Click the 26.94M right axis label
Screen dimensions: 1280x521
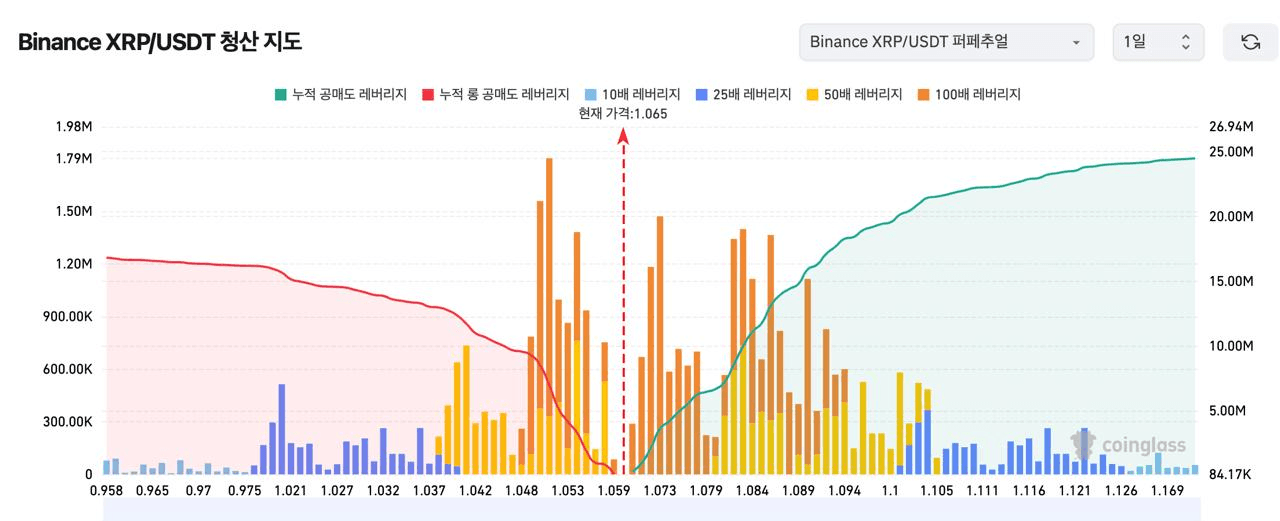1231,127
